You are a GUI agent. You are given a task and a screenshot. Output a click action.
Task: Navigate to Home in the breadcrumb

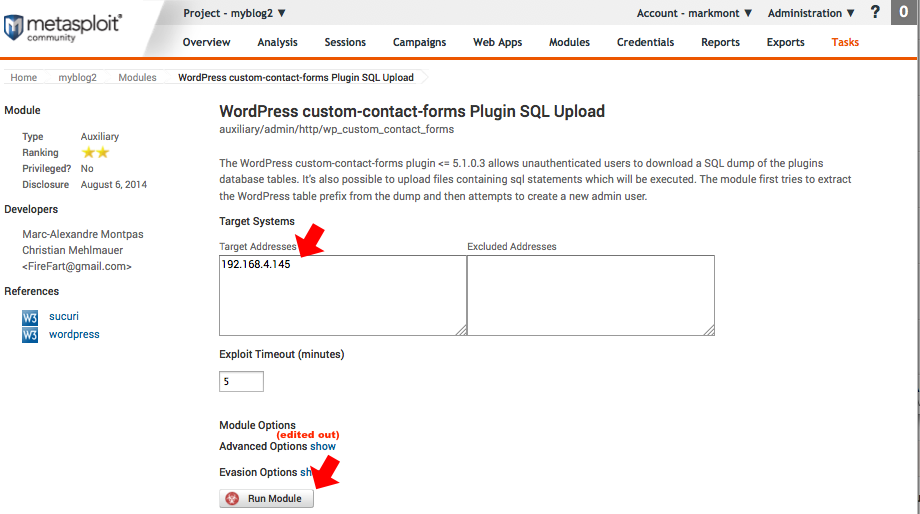[x=24, y=78]
